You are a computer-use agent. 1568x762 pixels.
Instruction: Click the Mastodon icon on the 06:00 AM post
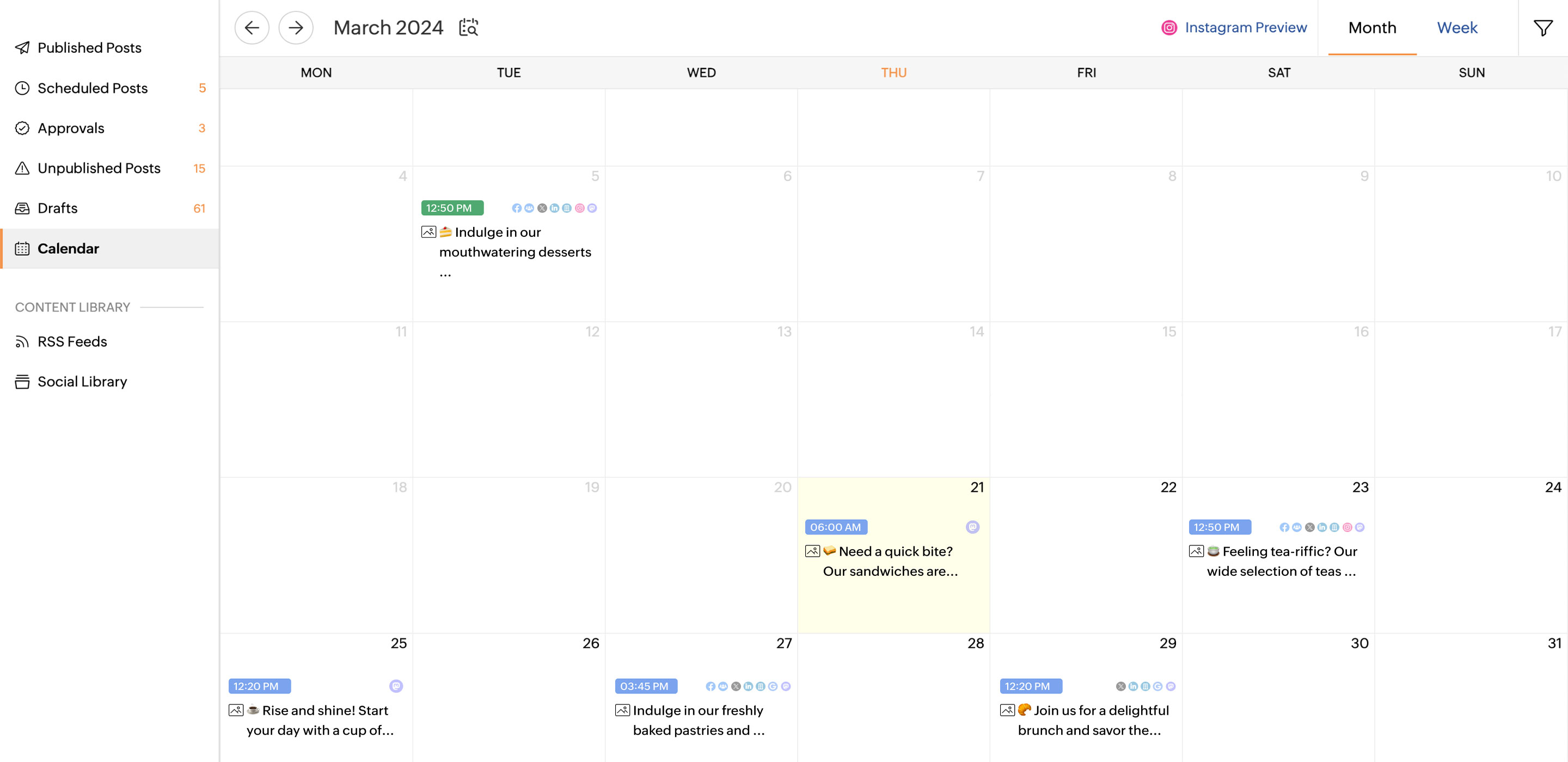click(x=972, y=527)
